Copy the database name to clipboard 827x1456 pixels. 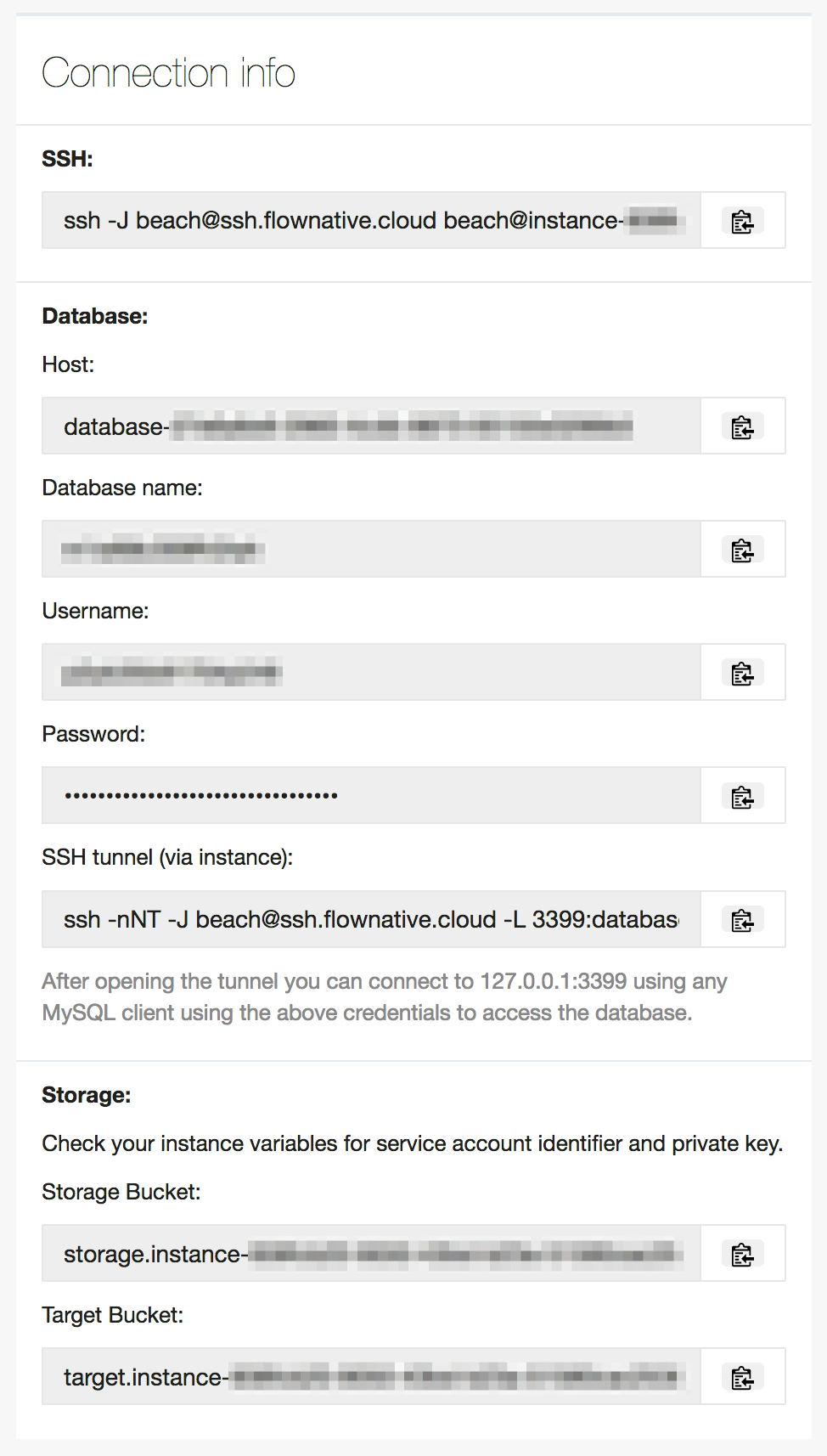742,550
